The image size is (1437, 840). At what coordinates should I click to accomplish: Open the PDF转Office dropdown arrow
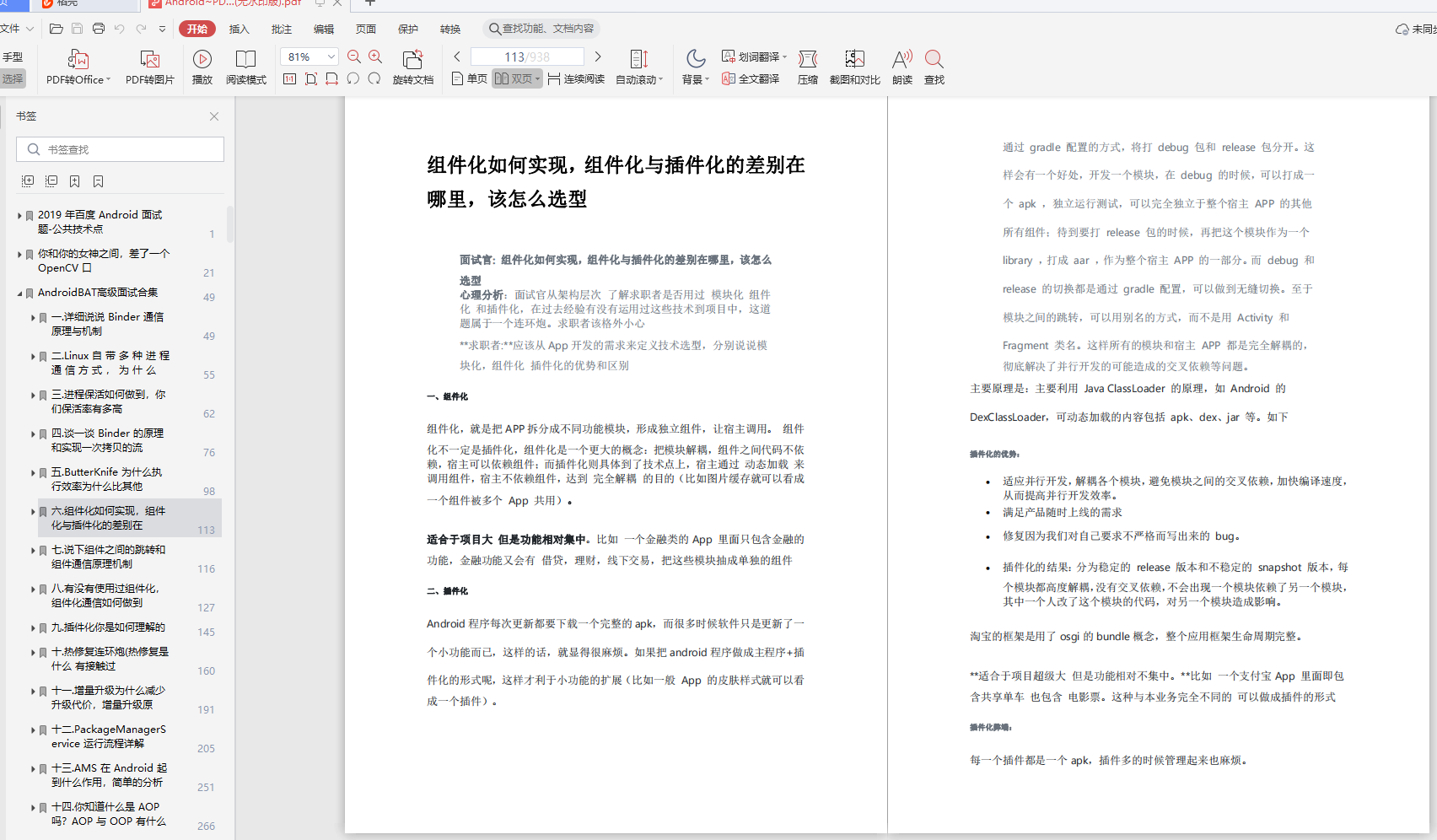108,80
